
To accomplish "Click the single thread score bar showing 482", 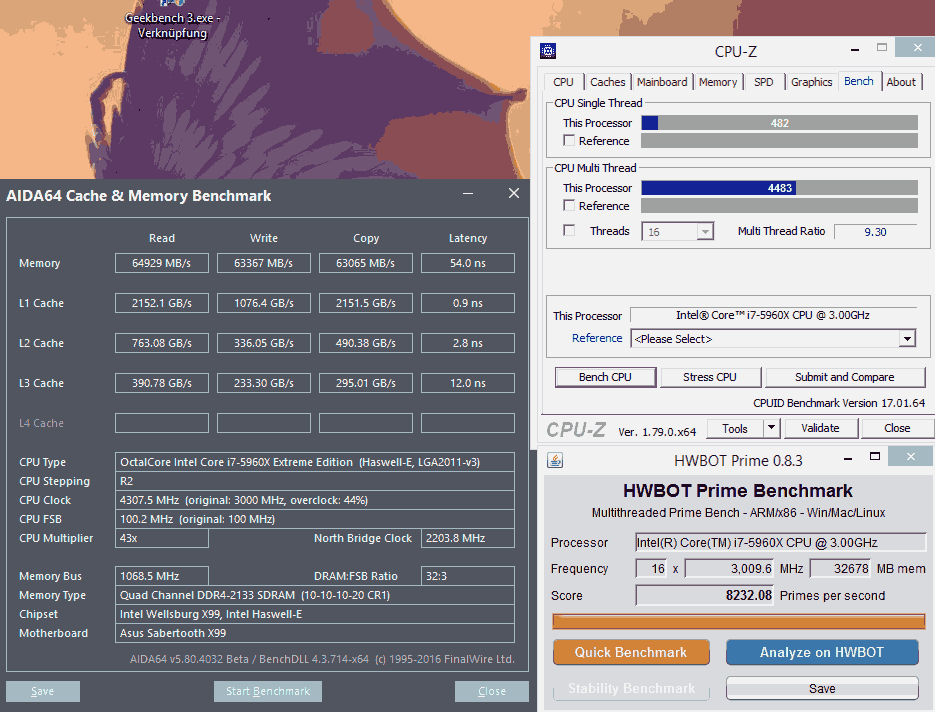I will (x=779, y=123).
